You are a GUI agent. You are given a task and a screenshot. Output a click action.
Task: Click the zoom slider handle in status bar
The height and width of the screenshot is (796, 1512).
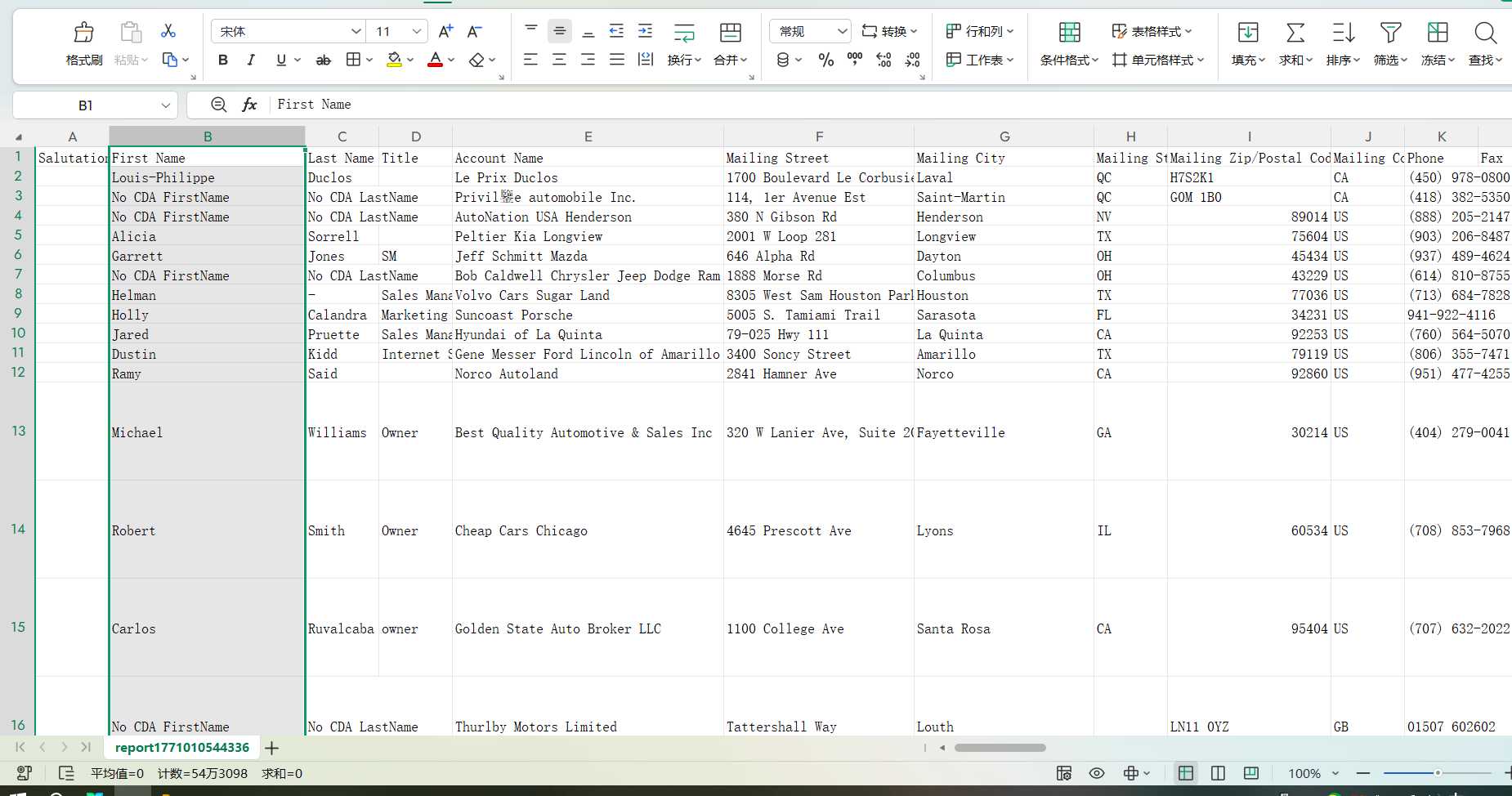pos(1438,772)
